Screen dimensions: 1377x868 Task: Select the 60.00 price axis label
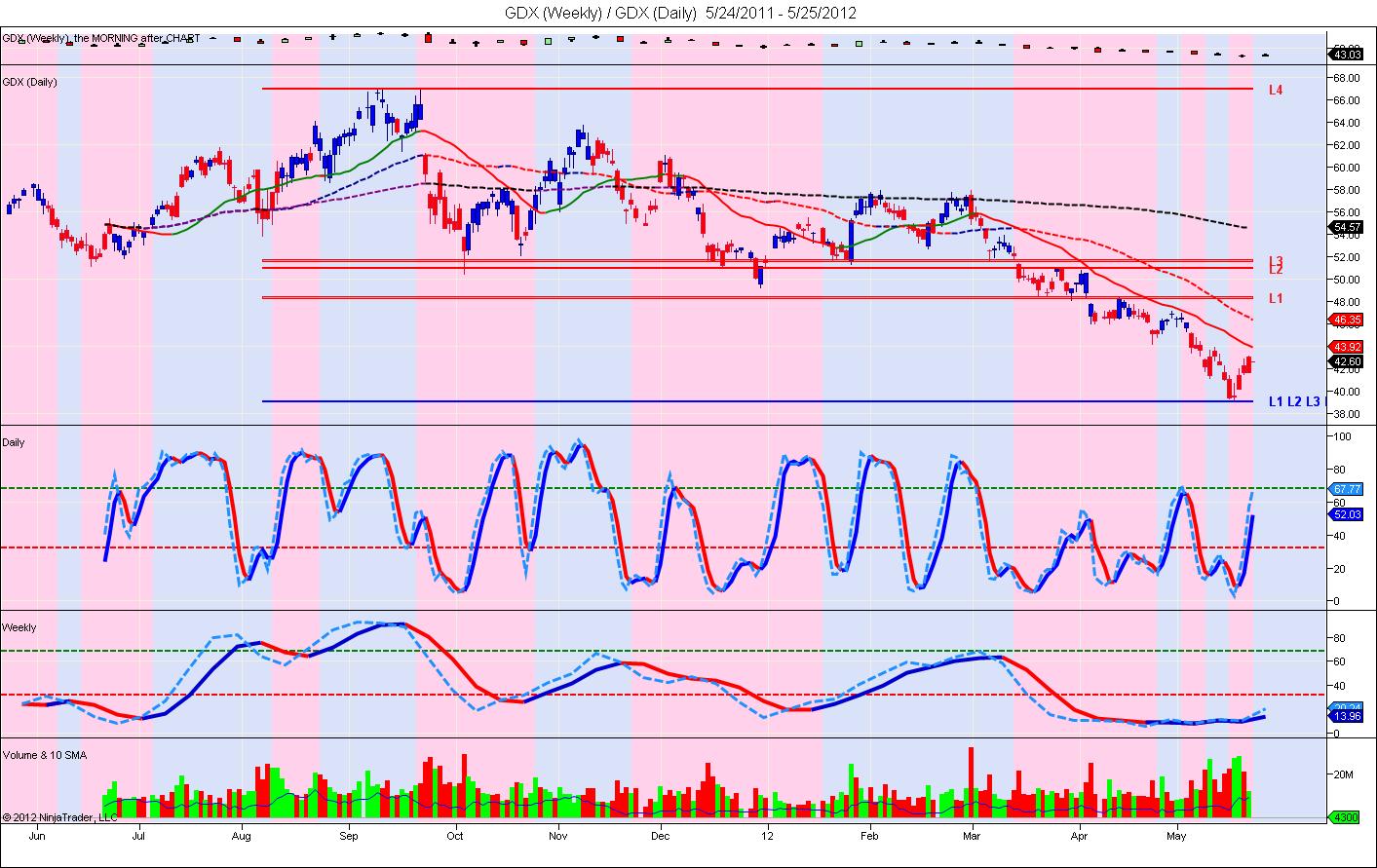1347,168
